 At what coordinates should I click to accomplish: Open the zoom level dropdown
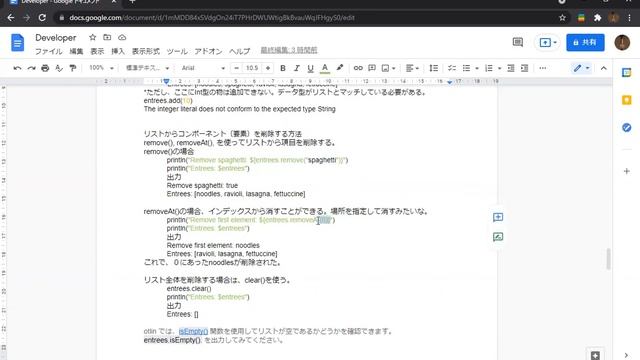[x=101, y=68]
